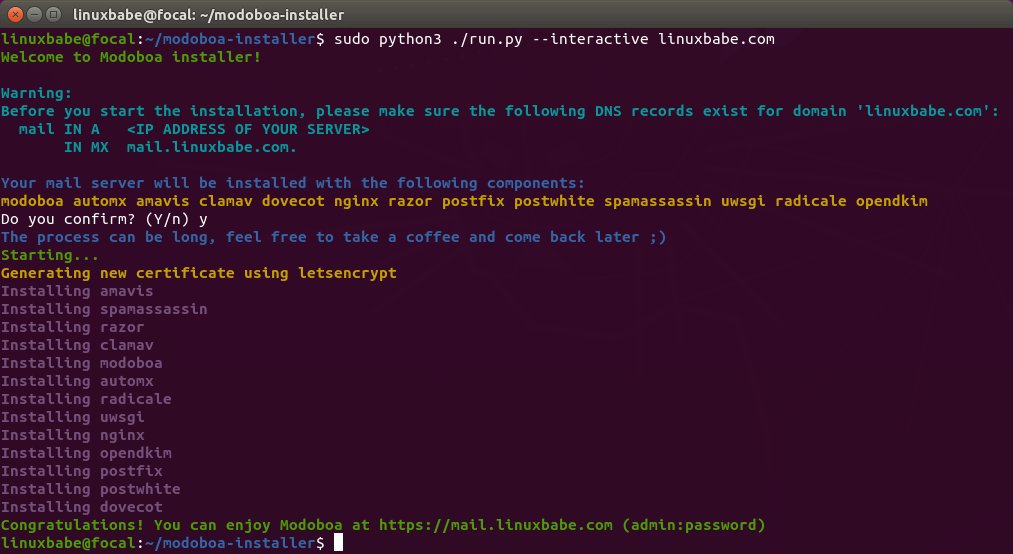This screenshot has height=554, width=1013.
Task: Click 'Generating new certificate using letsencrypt' line
Action: (199, 273)
